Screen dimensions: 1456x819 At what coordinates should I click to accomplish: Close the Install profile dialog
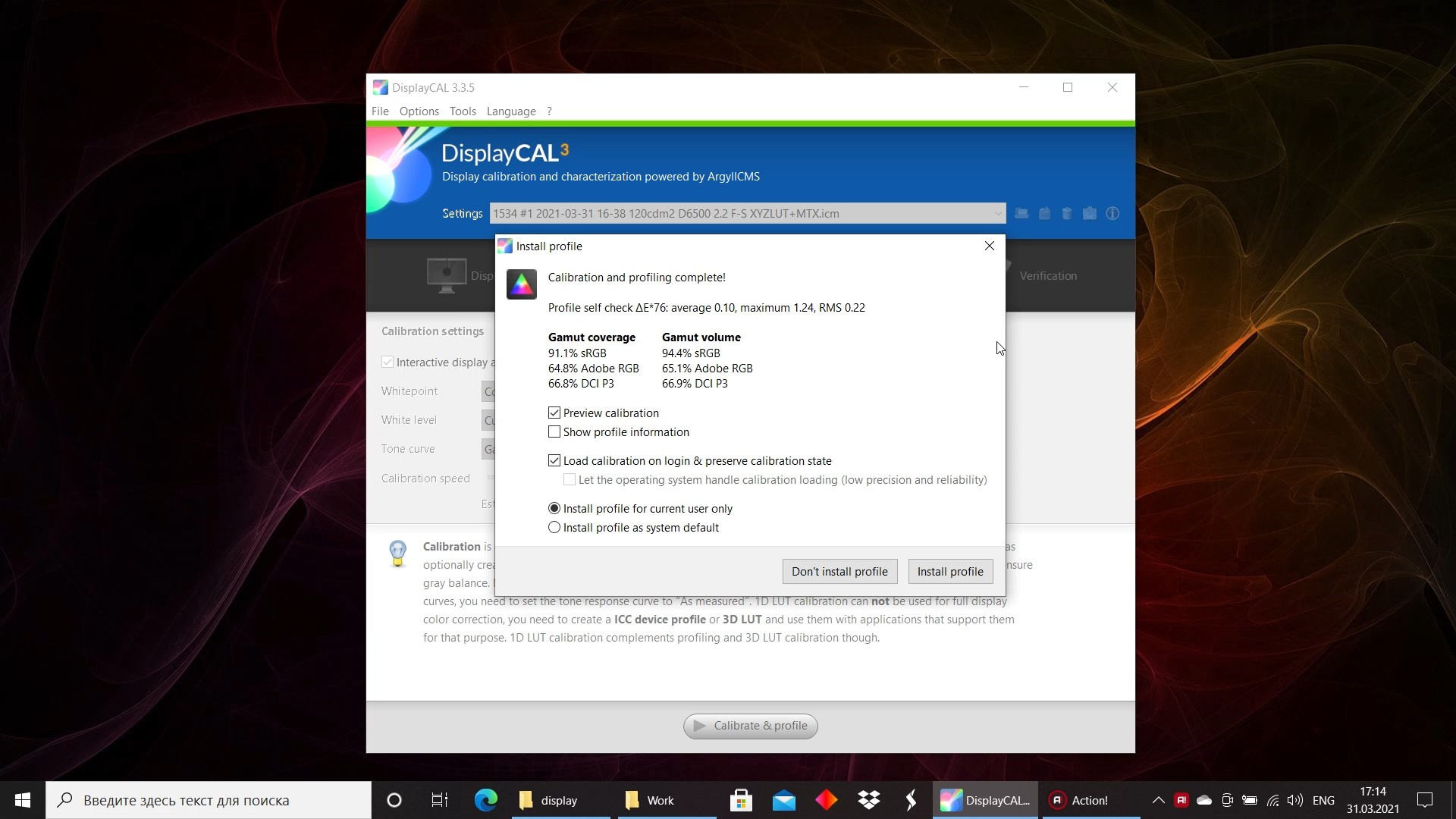[x=989, y=246]
